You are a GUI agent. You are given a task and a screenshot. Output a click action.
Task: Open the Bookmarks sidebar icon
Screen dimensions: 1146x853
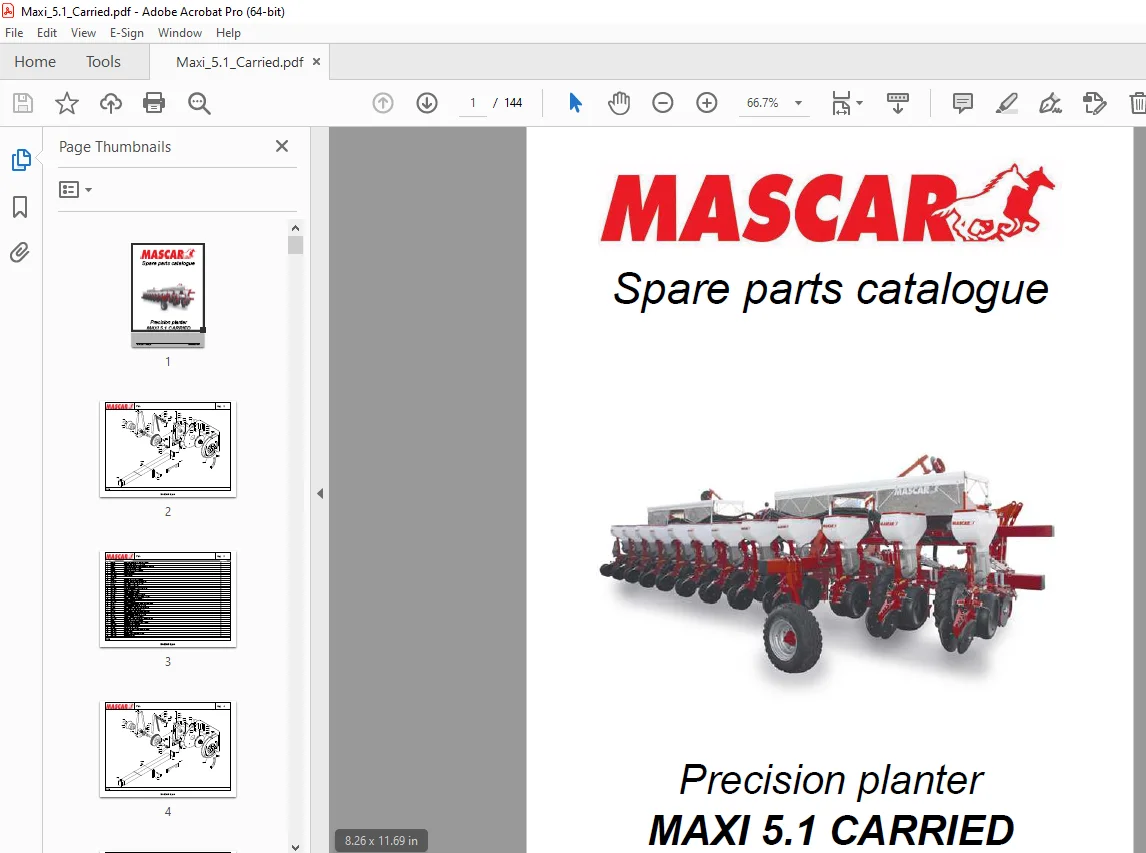click(x=20, y=207)
